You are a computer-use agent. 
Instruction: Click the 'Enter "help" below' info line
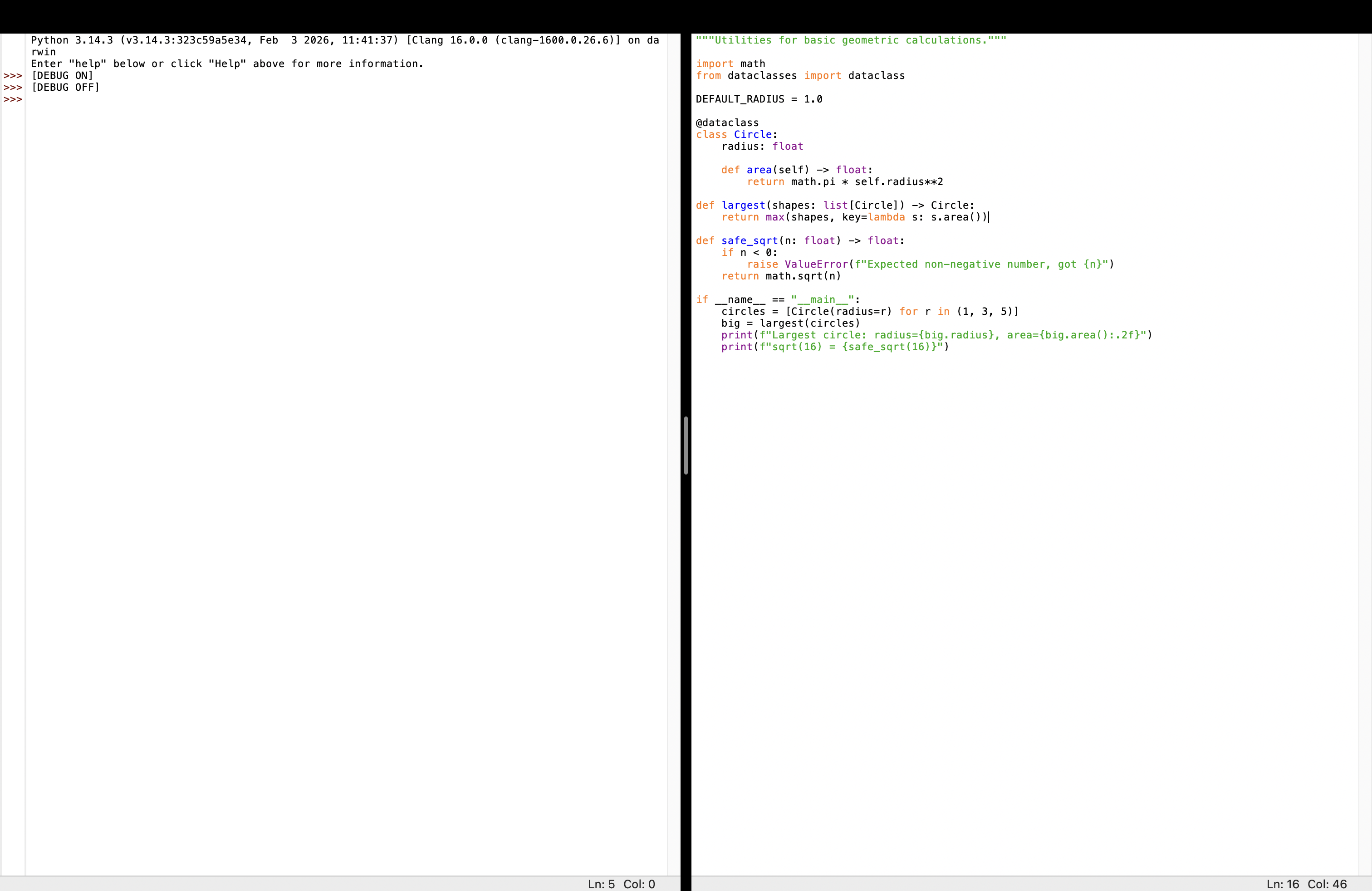[x=227, y=64]
